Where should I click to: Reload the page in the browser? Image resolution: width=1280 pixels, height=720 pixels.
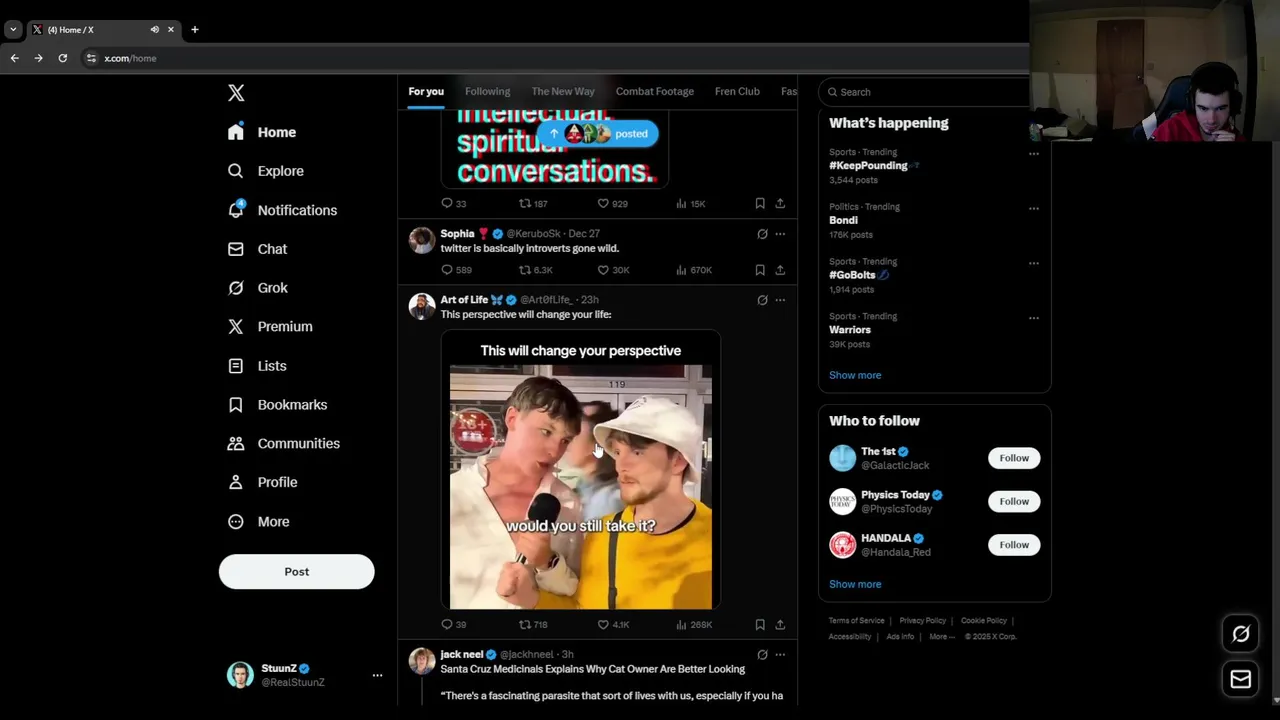(x=62, y=58)
